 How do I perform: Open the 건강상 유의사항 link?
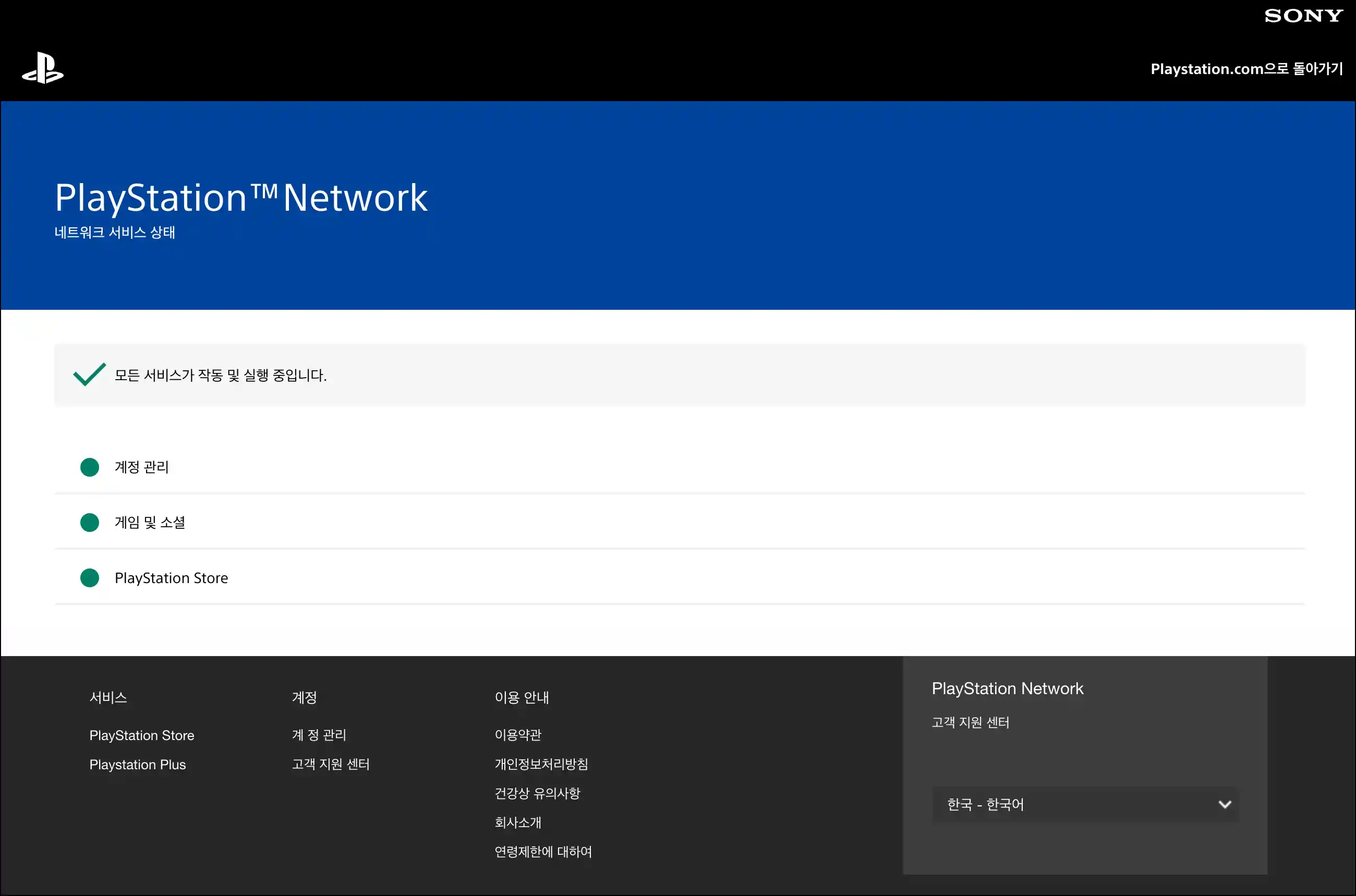click(x=537, y=793)
